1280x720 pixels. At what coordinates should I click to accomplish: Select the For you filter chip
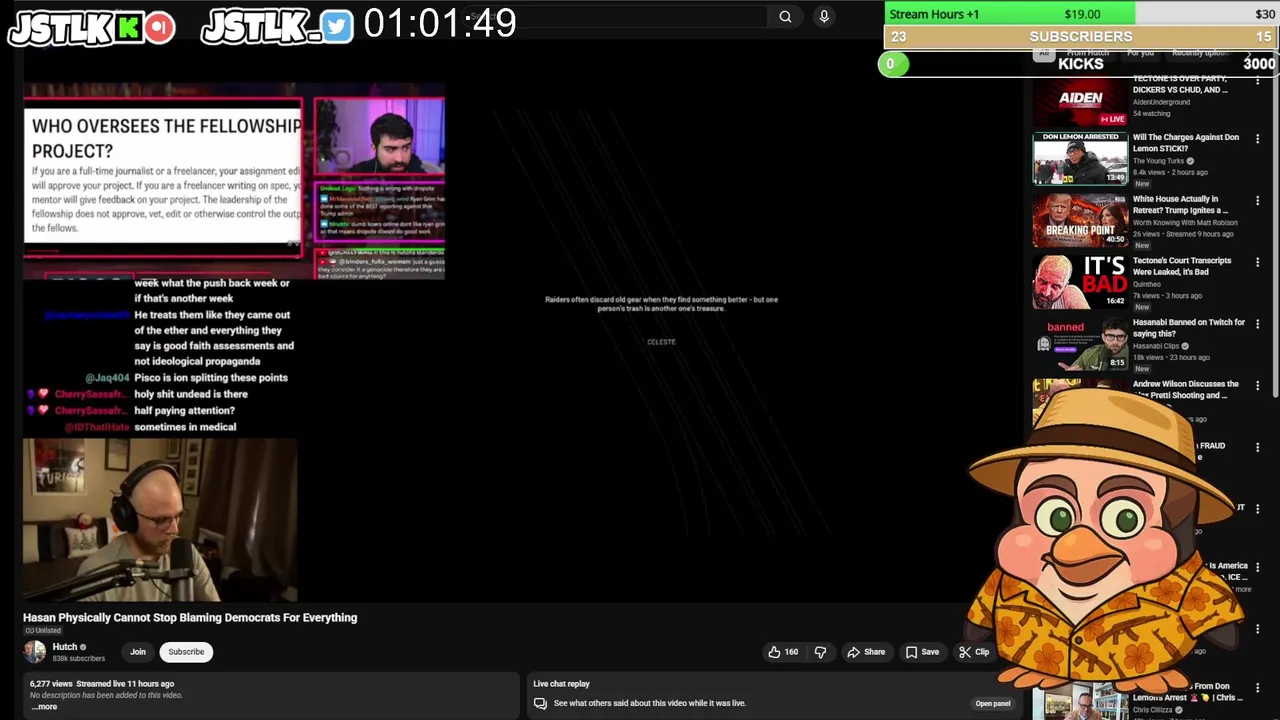coord(1141,52)
